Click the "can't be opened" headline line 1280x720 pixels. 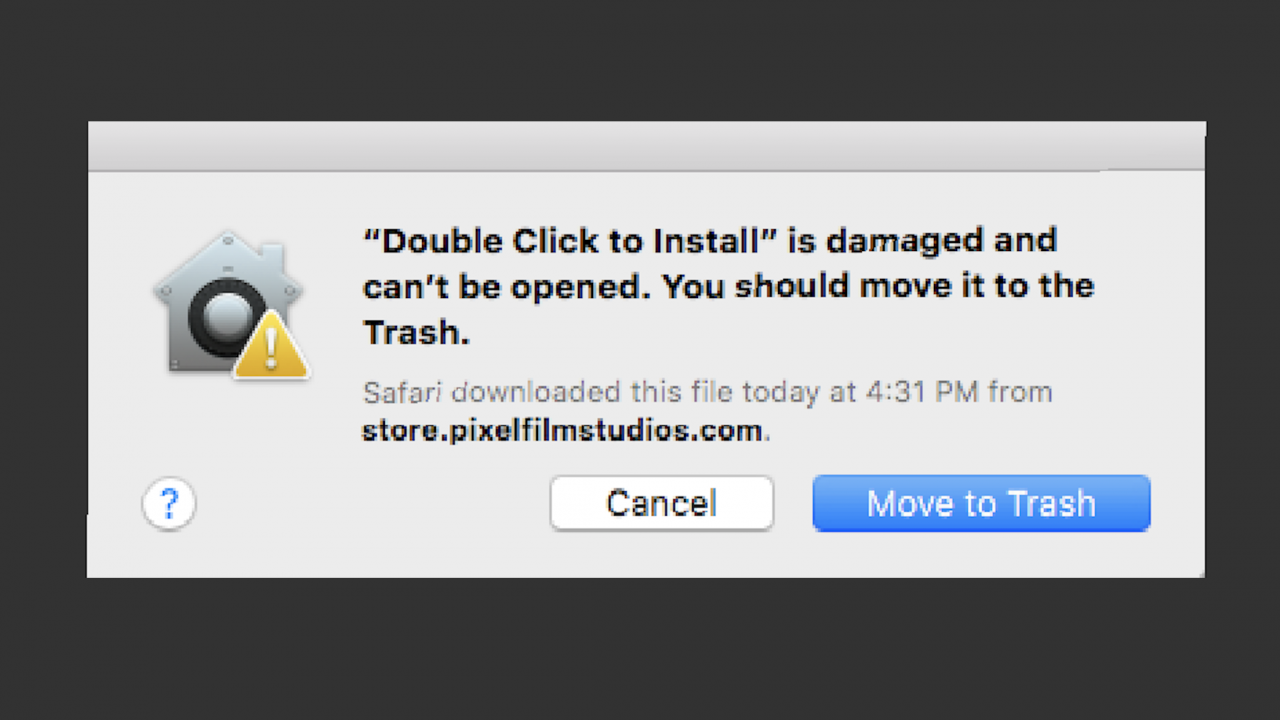[x=508, y=288]
